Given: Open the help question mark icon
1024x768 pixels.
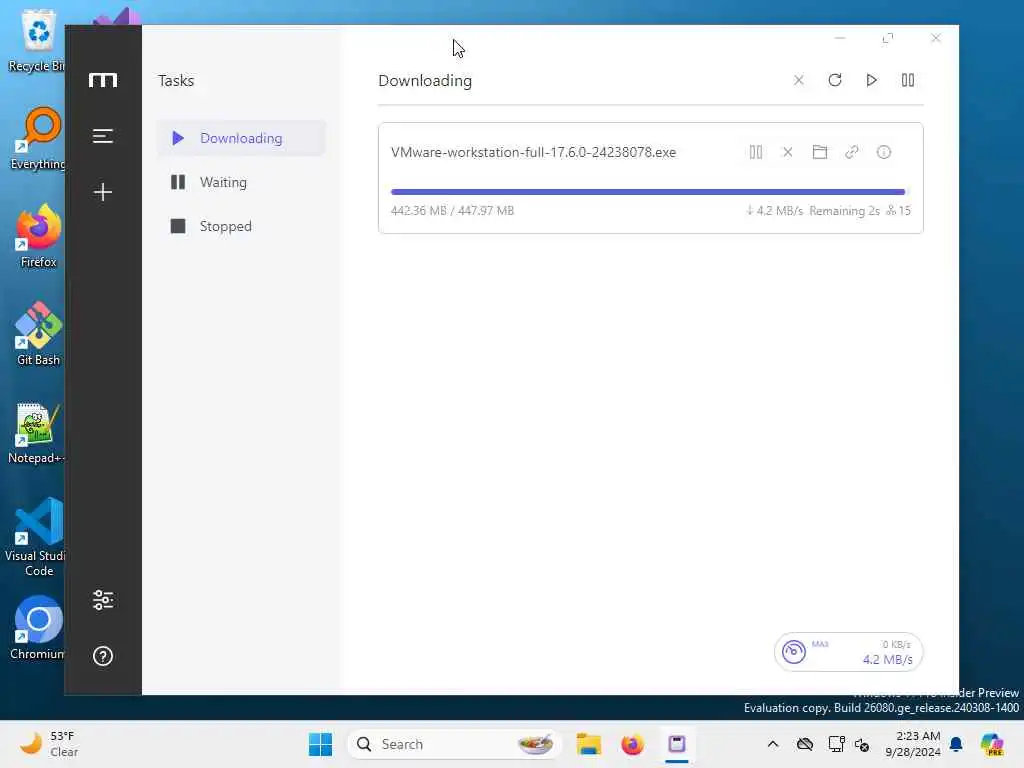Looking at the screenshot, I should (103, 656).
